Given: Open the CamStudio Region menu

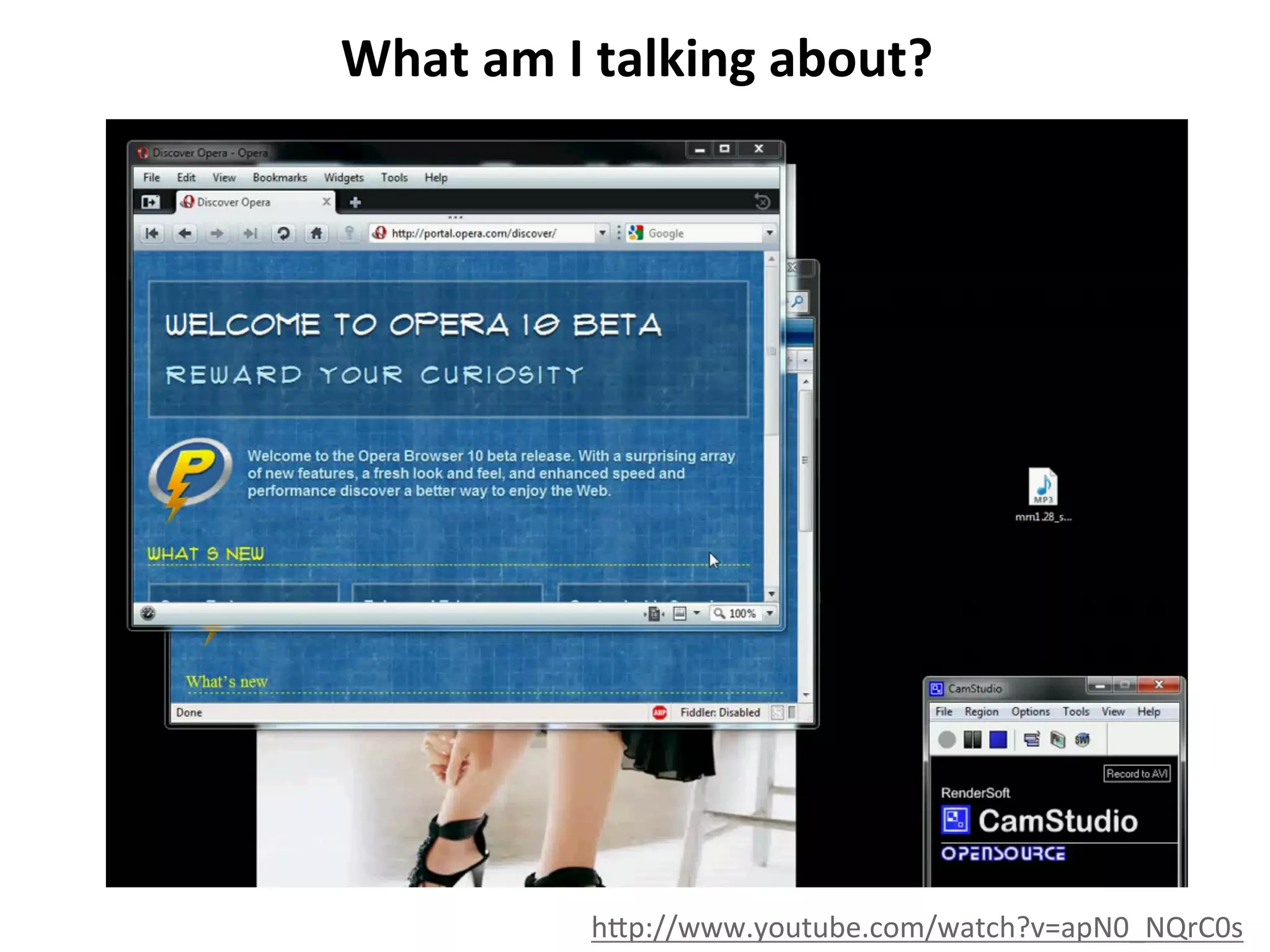Looking at the screenshot, I should point(981,712).
